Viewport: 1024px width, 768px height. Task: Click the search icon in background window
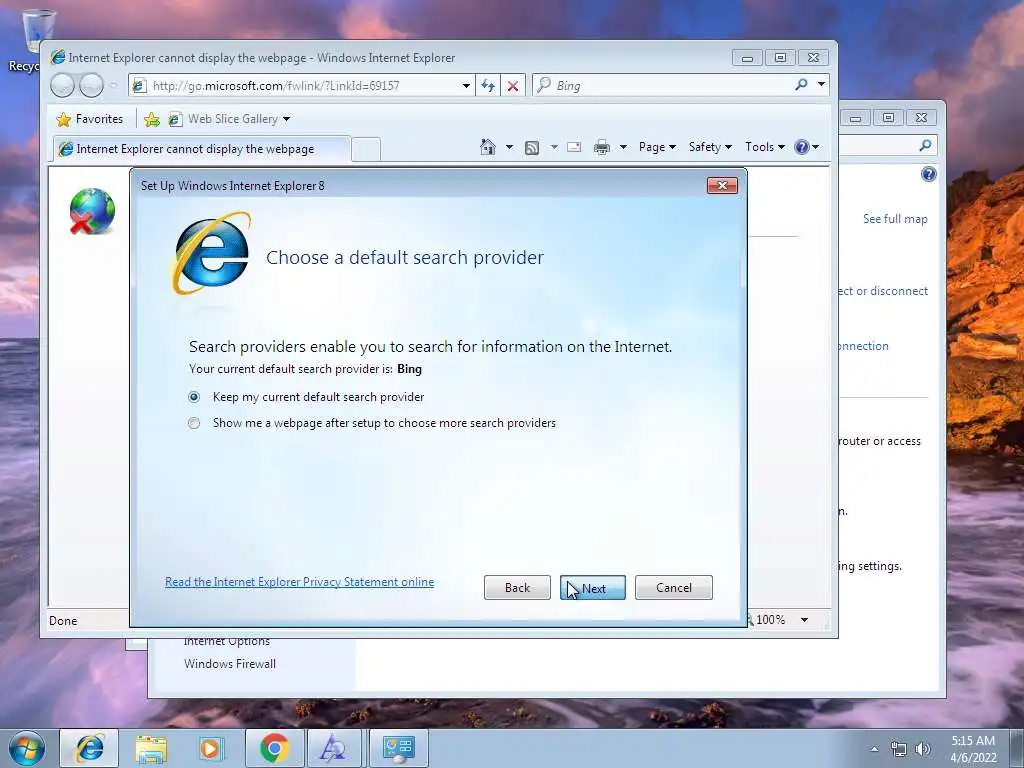[925, 146]
